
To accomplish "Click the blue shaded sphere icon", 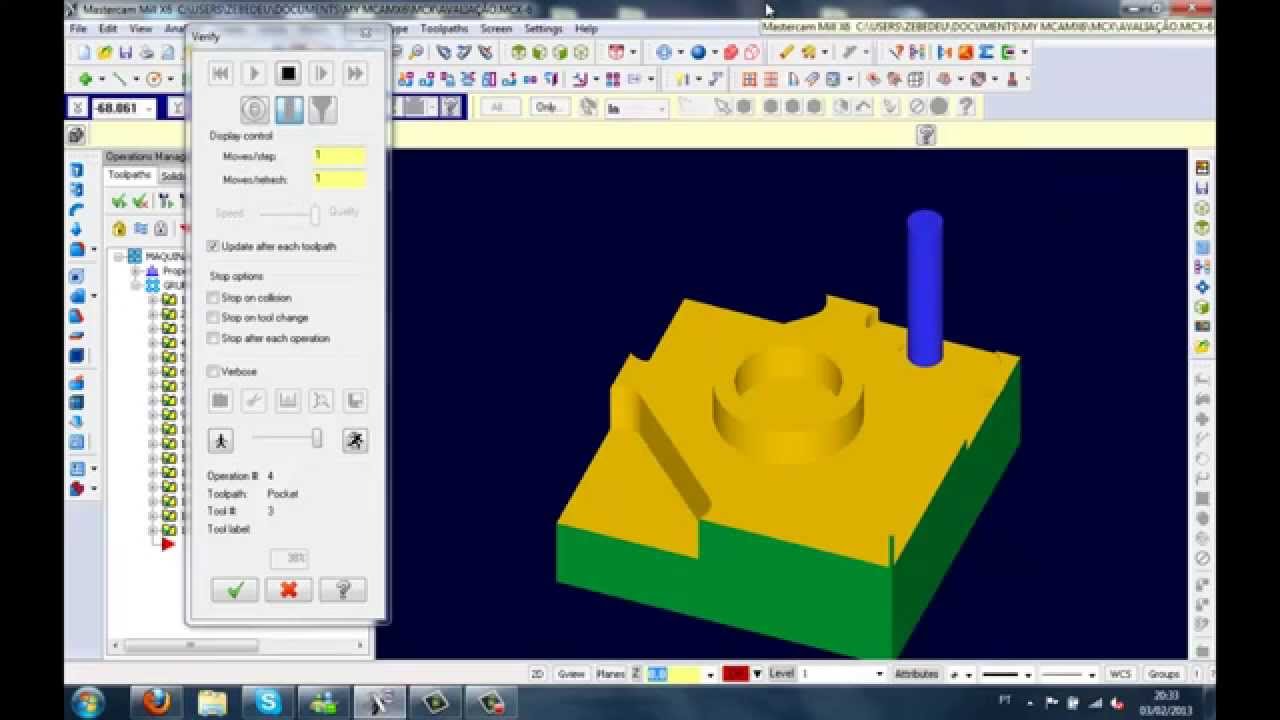I will (x=698, y=53).
